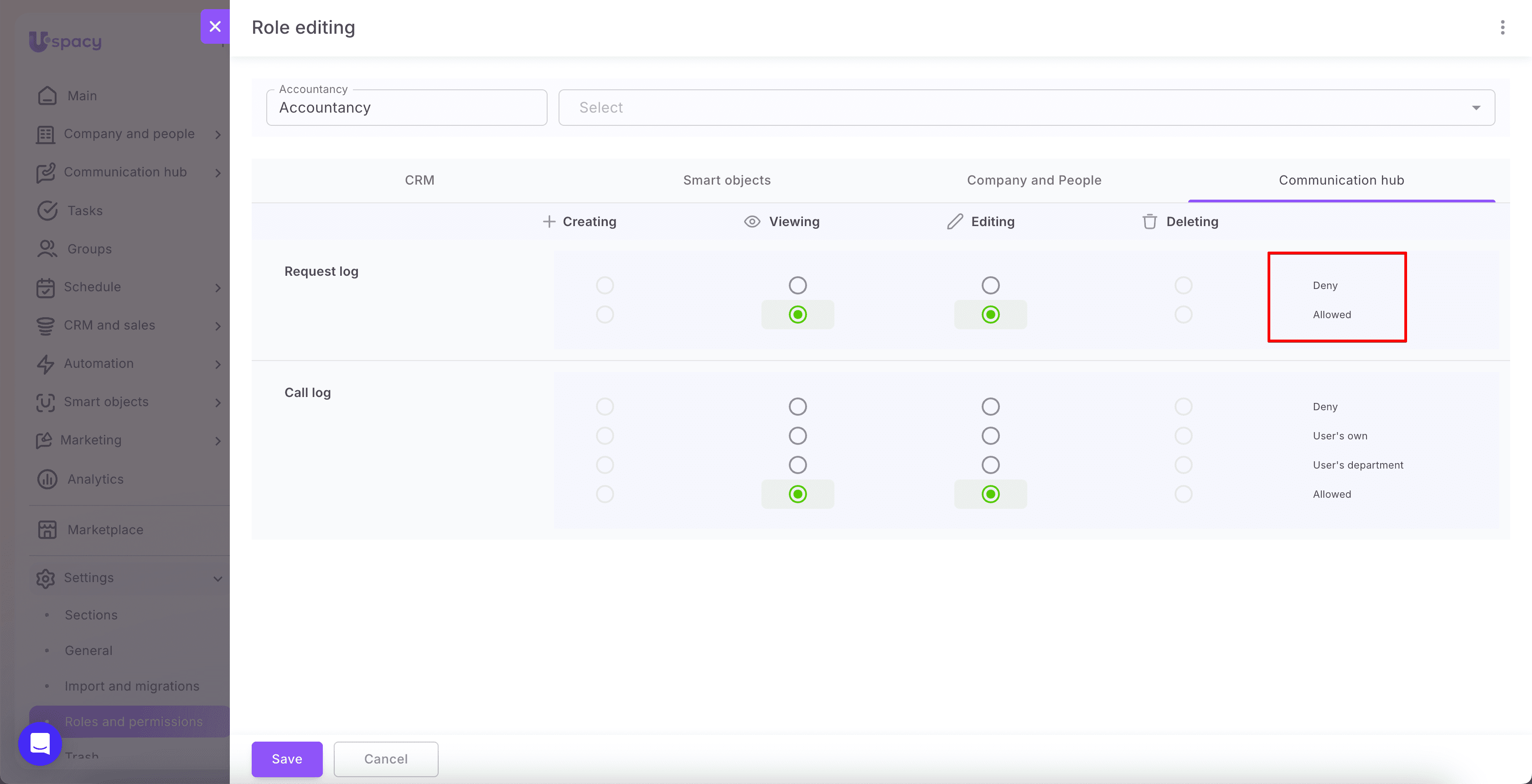Select Allowed for Request log Viewing
Screen dimensions: 1532x784
pos(797,315)
